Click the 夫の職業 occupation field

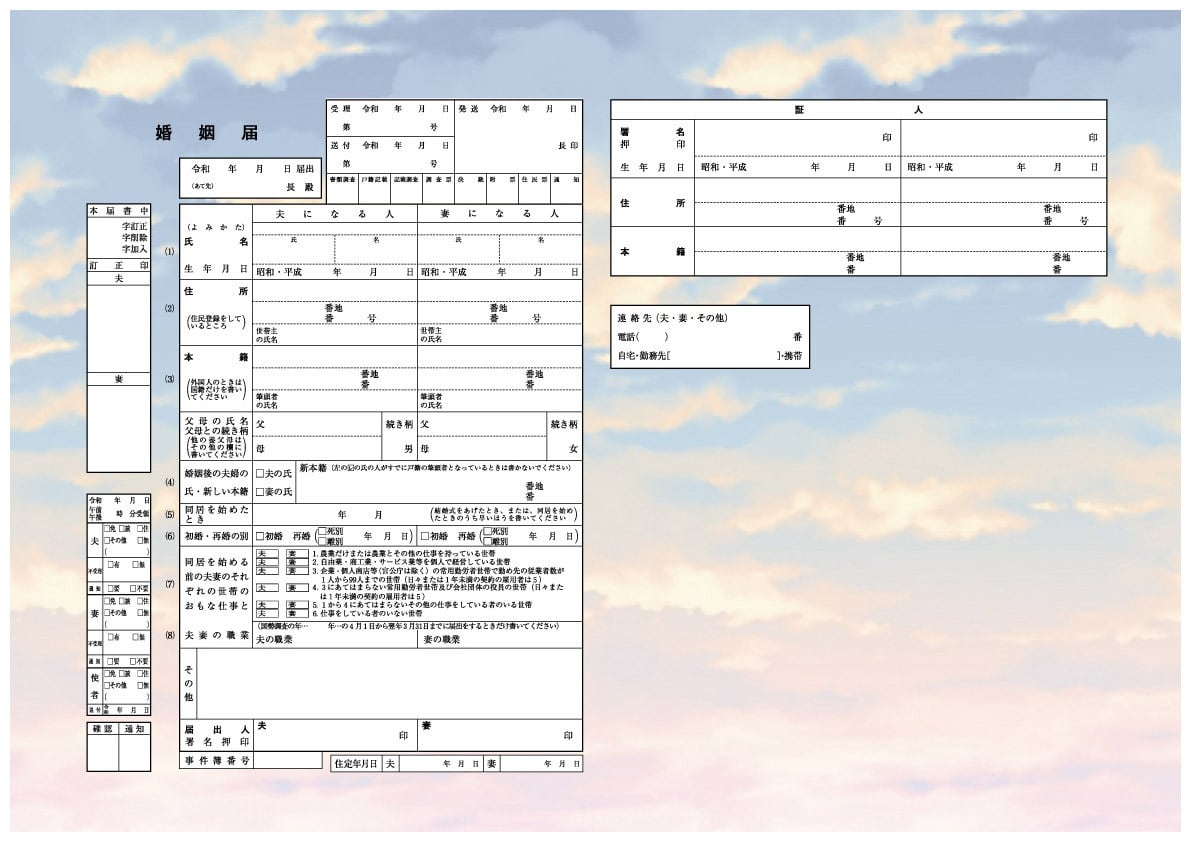click(x=334, y=639)
